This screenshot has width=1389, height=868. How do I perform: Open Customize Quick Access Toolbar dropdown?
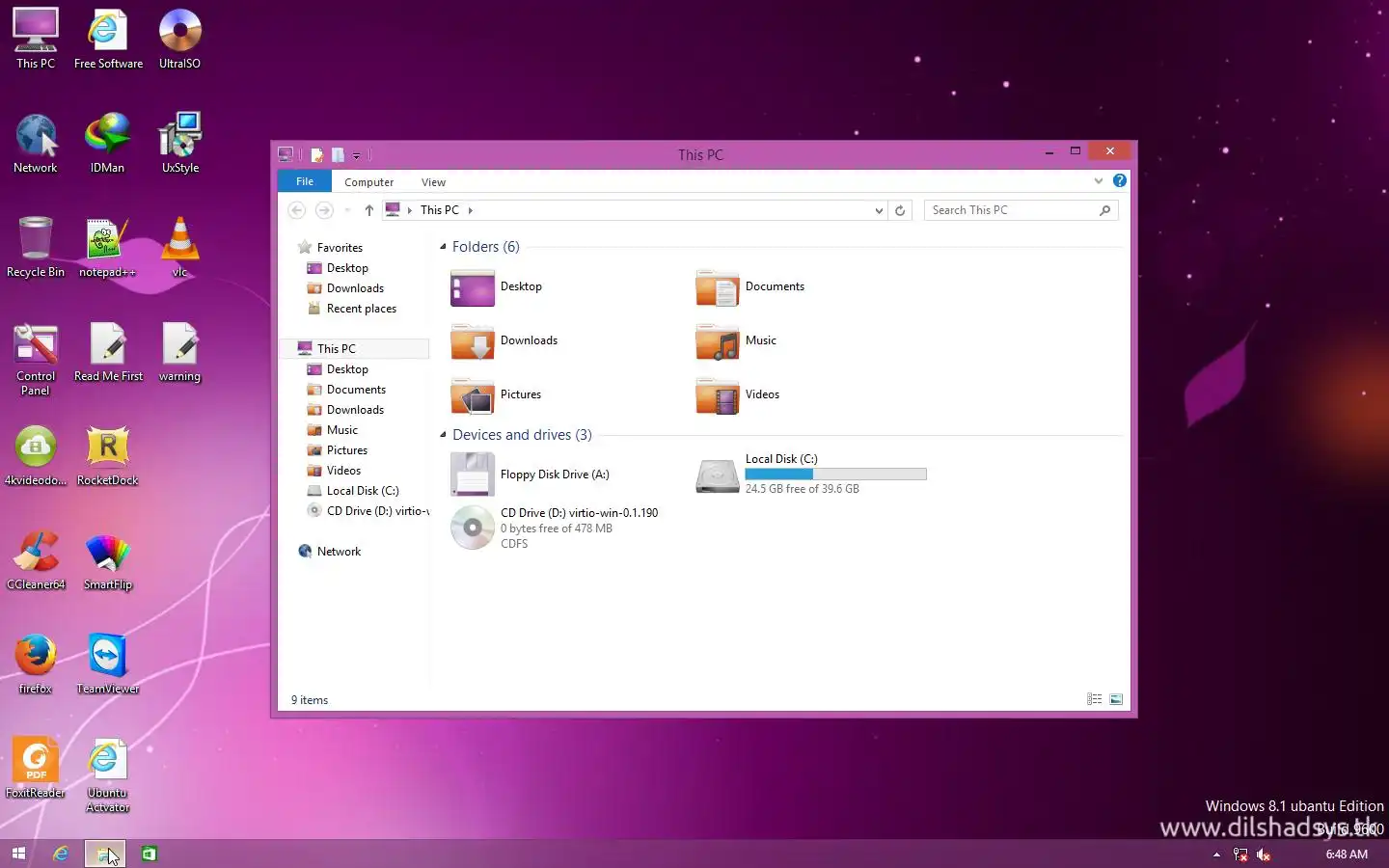click(x=356, y=154)
